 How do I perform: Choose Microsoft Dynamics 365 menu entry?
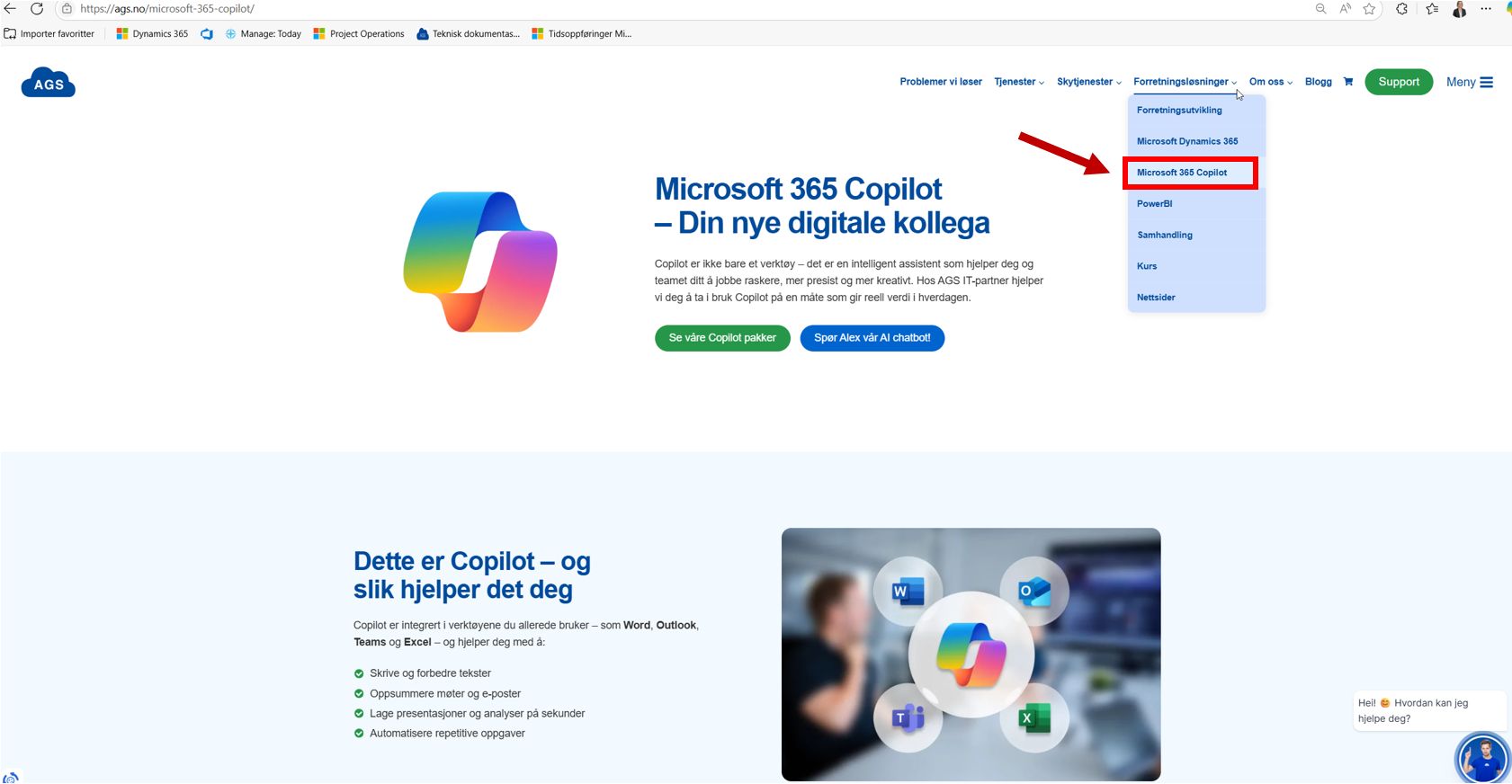point(1187,141)
